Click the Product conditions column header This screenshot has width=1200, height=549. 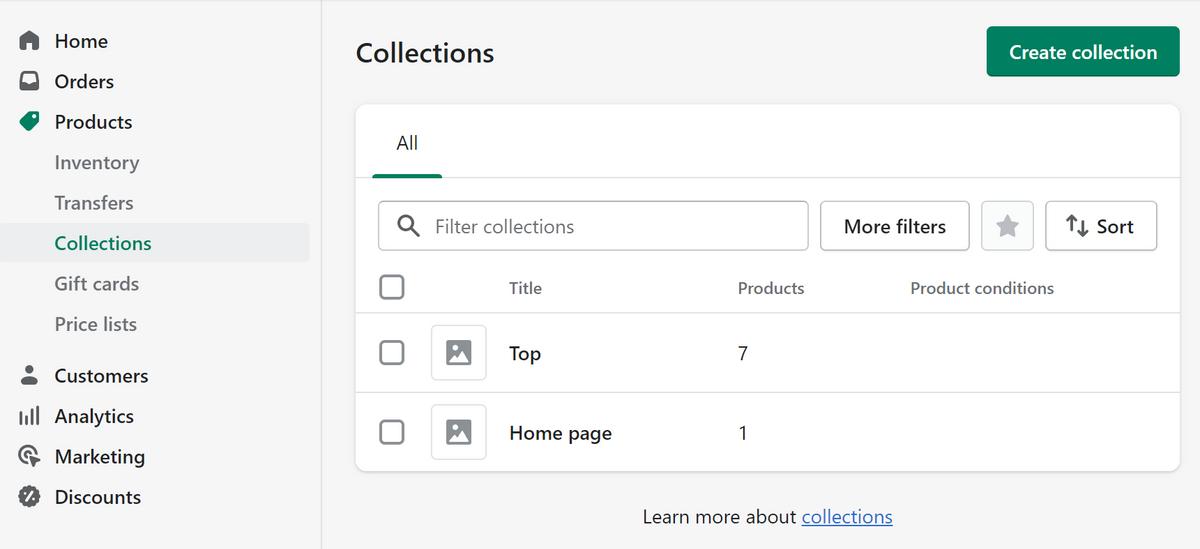pos(982,288)
